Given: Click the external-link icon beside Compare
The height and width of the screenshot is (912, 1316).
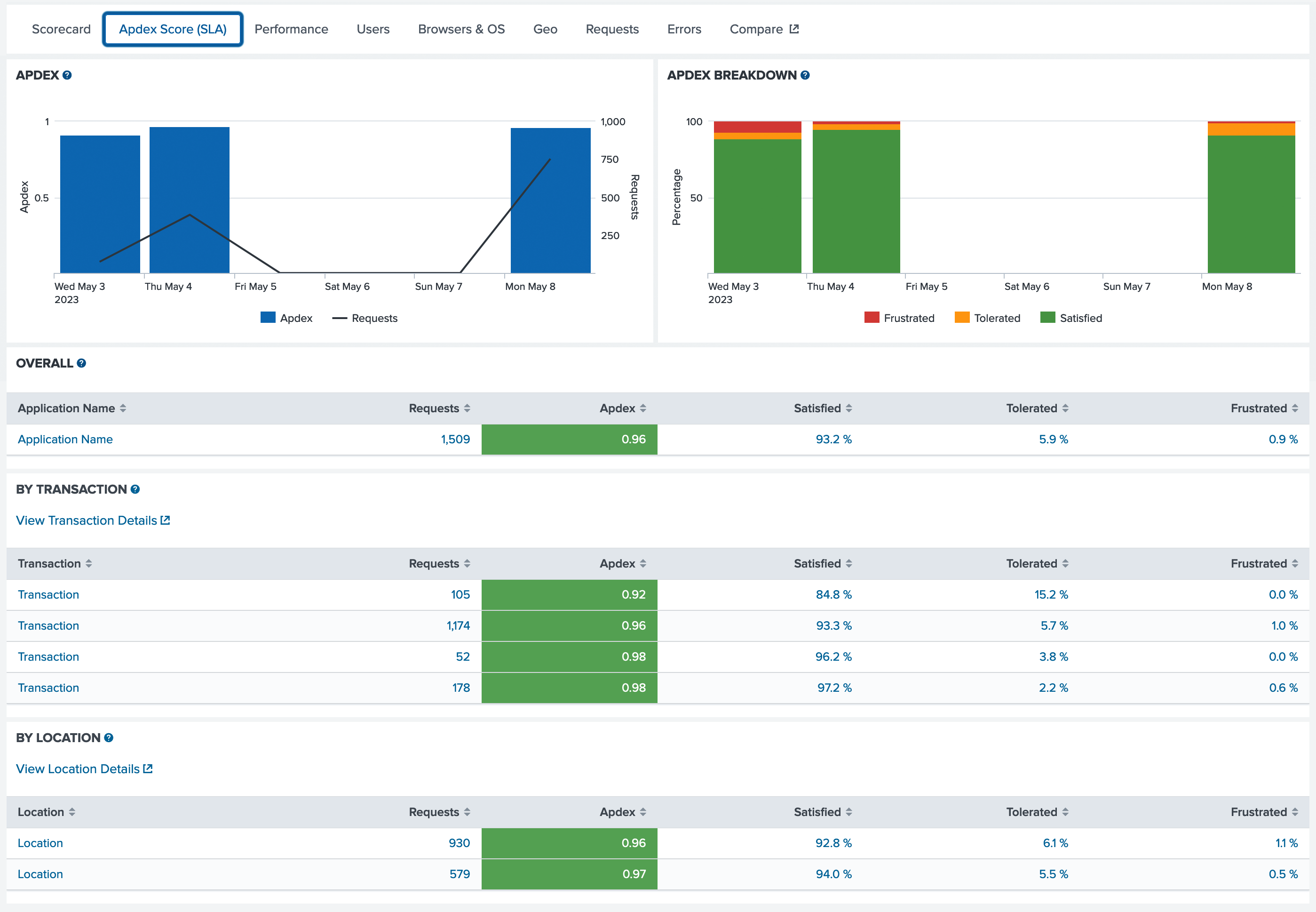Looking at the screenshot, I should (x=794, y=28).
